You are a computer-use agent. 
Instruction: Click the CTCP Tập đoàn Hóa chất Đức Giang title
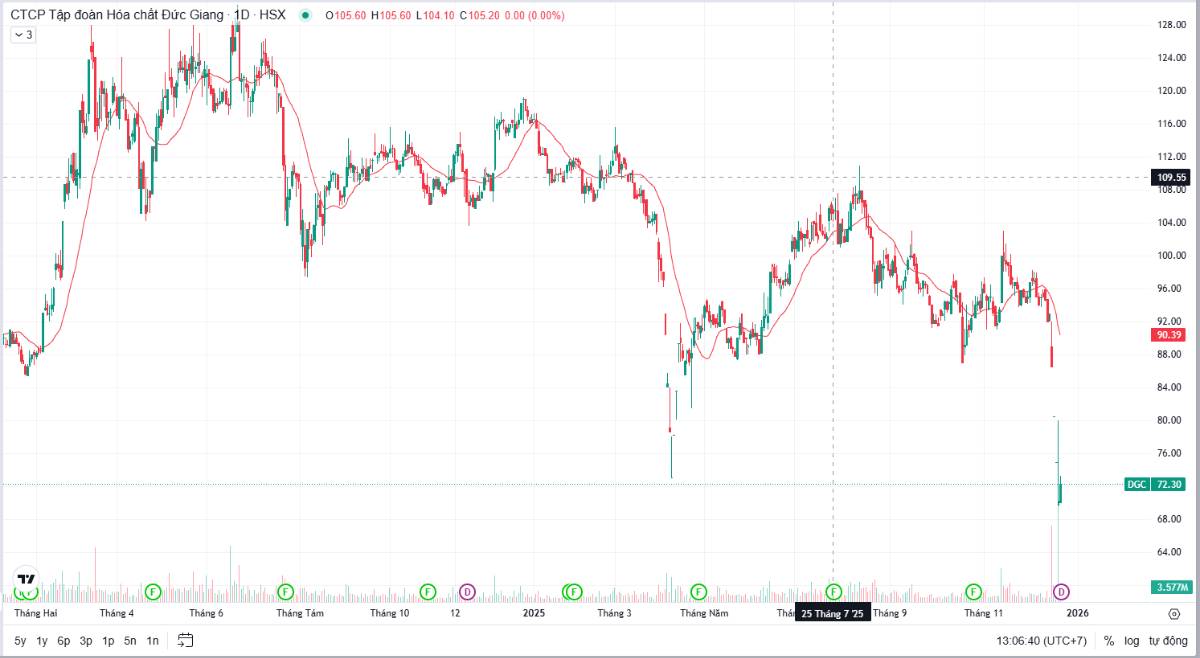[117, 16]
